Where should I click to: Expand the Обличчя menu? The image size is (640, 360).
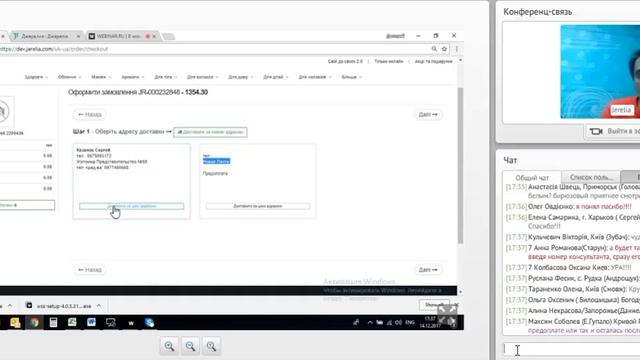[69, 77]
